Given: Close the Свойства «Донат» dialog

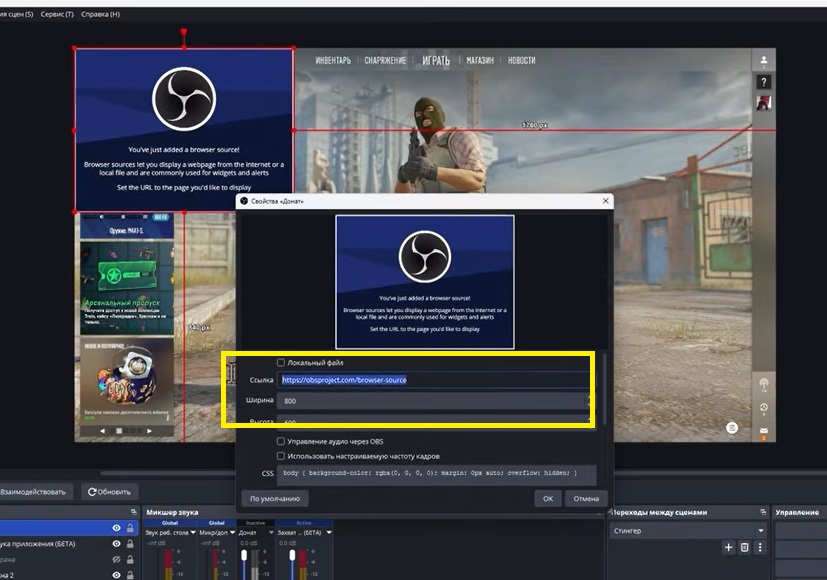Looking at the screenshot, I should pyautogui.click(x=605, y=201).
